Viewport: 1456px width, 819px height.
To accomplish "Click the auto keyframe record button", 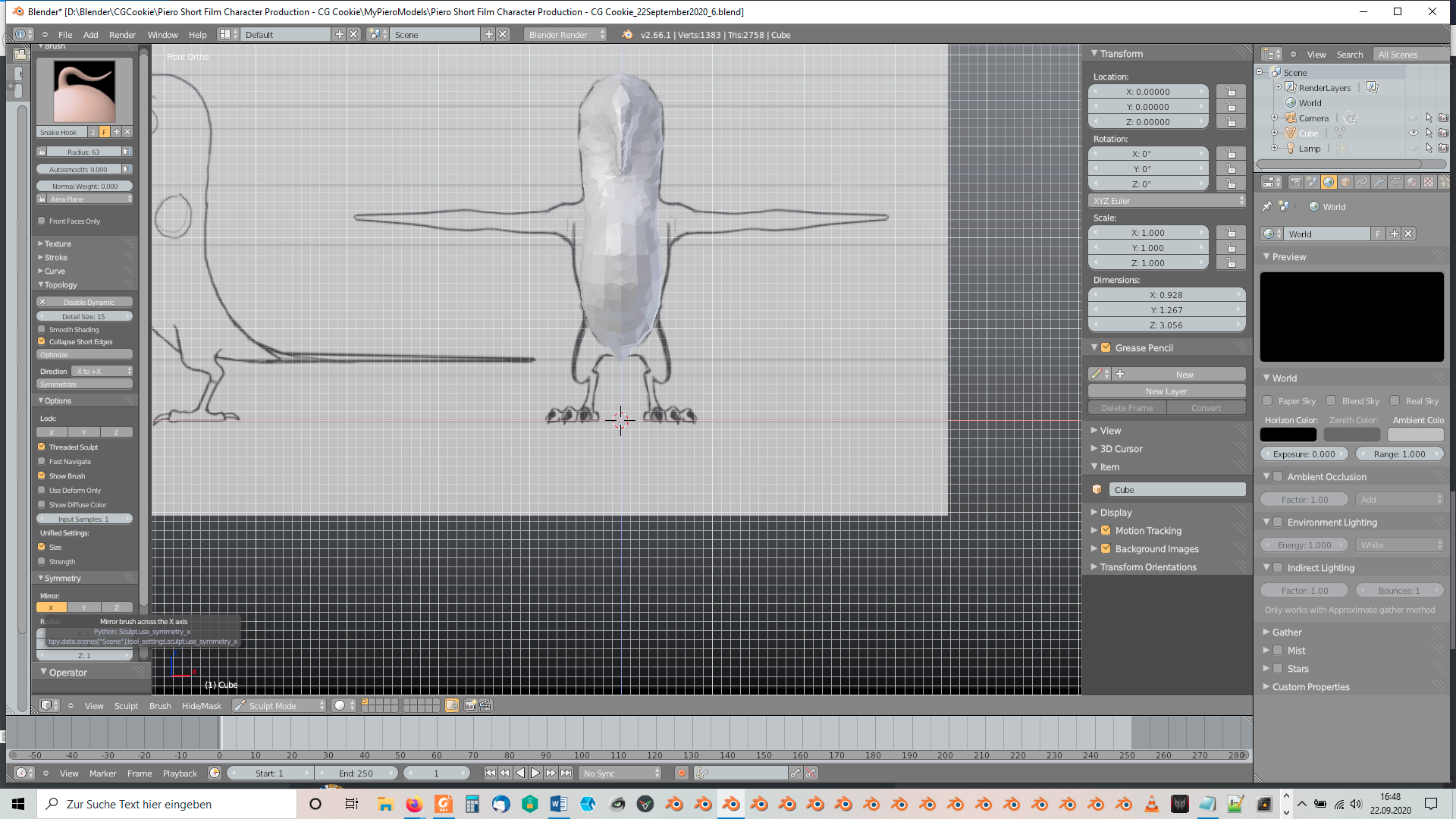I will (681, 773).
